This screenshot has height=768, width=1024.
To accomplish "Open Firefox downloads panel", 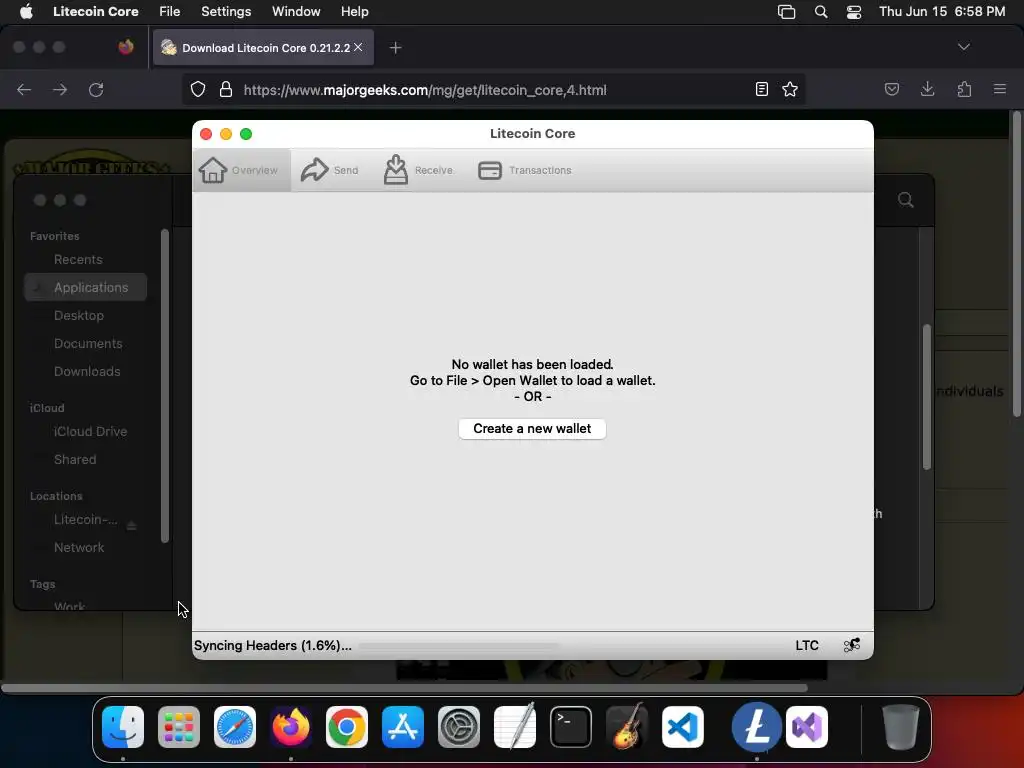I will coord(927,89).
